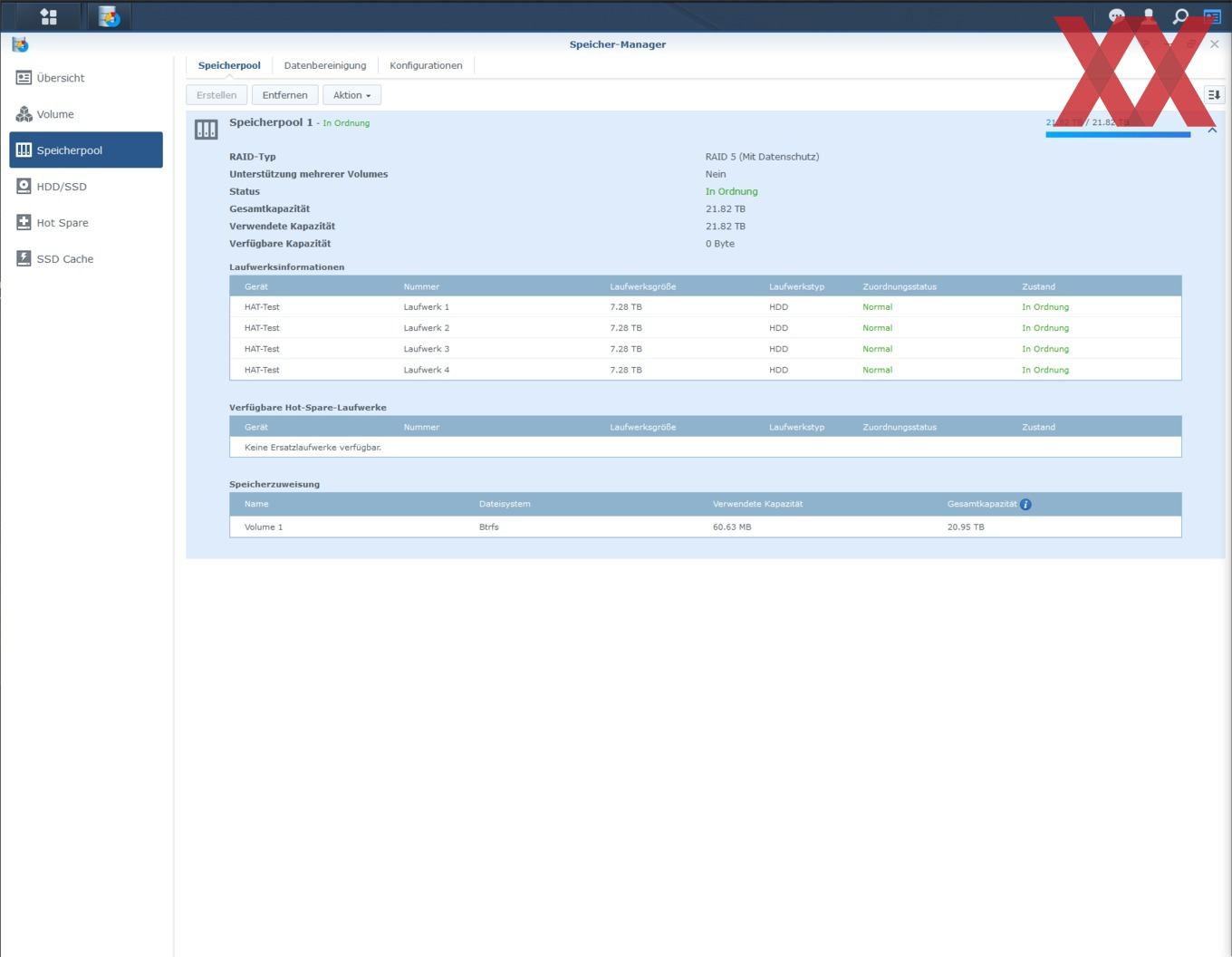Screen dimensions: 1232x957
Task: Select Speicherpool in the sidebar
Action: point(86,150)
